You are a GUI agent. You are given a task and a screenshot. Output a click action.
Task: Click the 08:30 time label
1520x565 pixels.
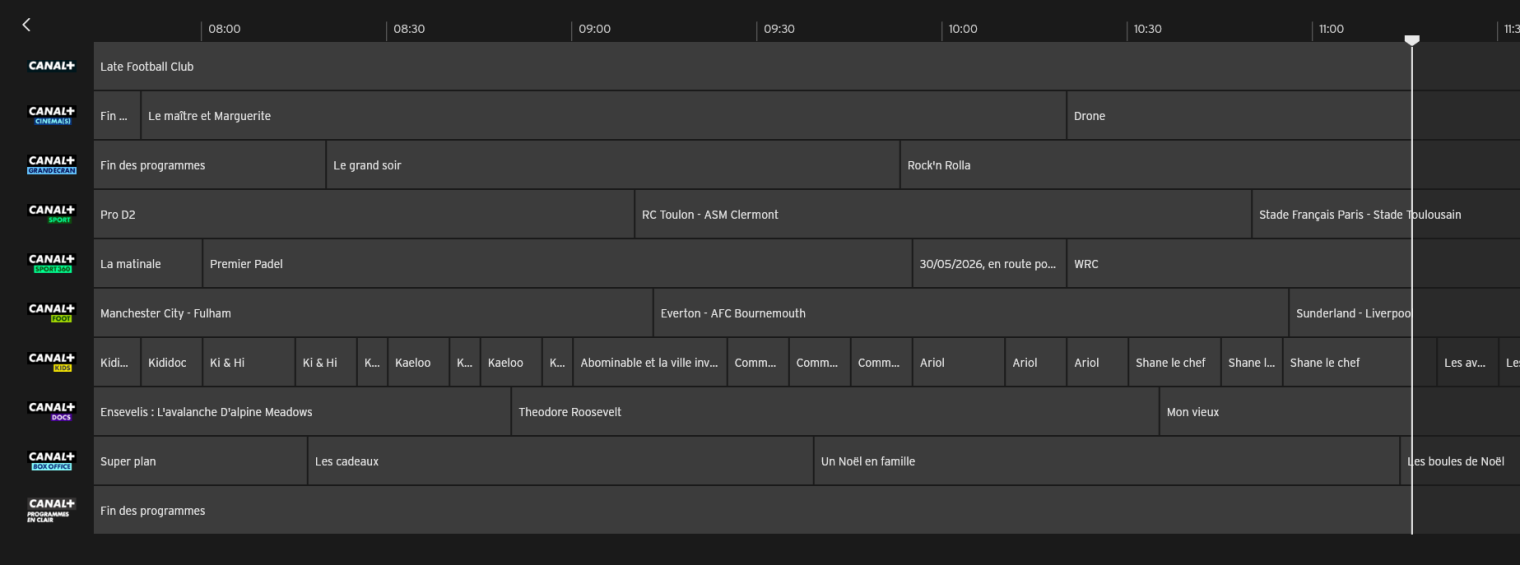coord(409,29)
